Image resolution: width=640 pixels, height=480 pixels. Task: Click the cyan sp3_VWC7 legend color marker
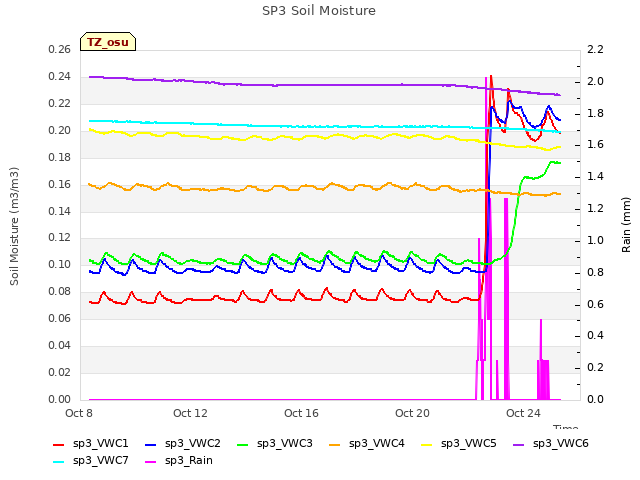tap(59, 462)
